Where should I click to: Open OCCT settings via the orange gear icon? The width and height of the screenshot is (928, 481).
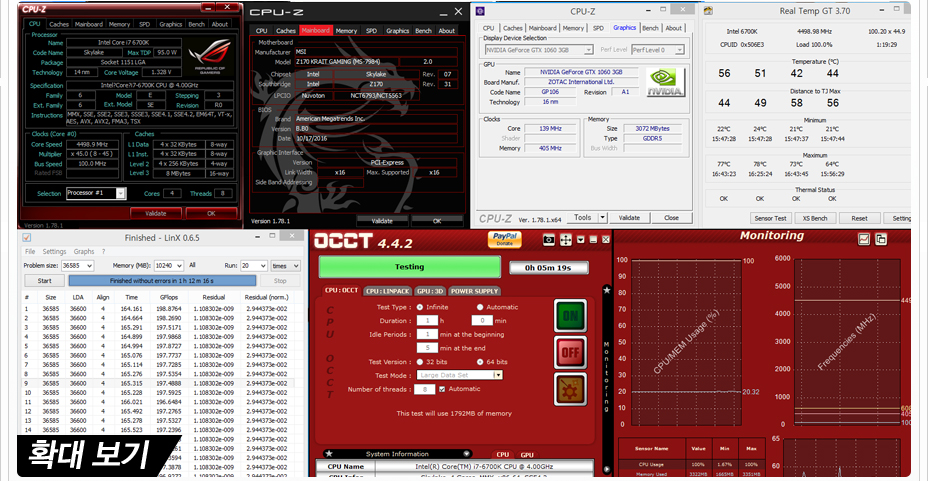(x=570, y=389)
